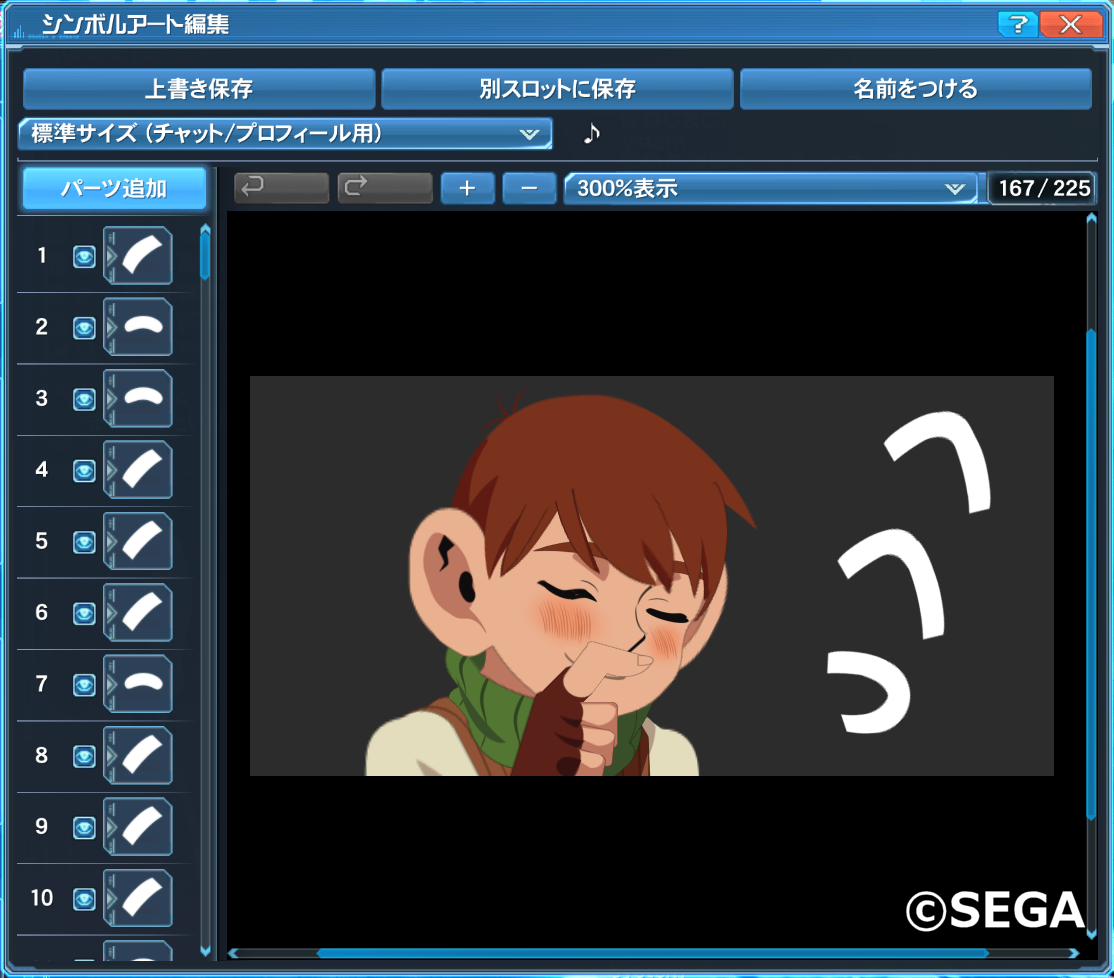Toggle visibility eye of layer 9
This screenshot has width=1114, height=978.
click(84, 827)
